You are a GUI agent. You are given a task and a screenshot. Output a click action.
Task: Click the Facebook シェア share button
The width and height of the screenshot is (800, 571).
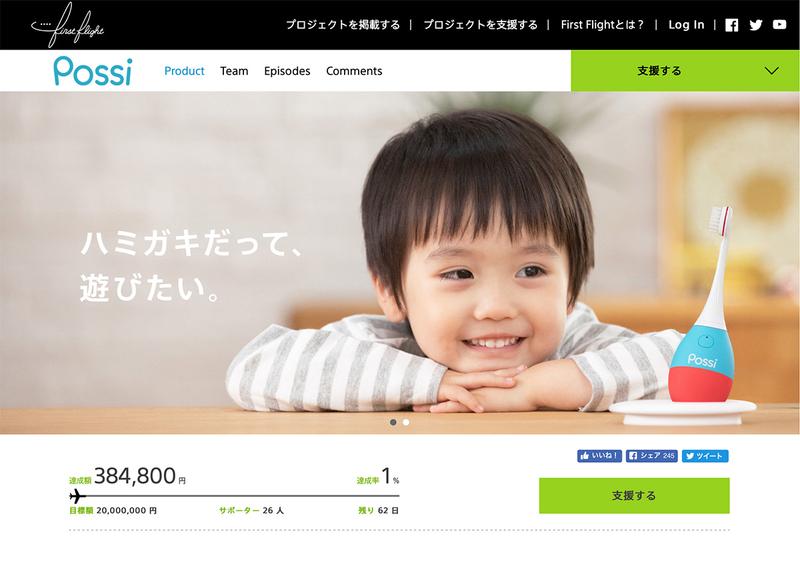[652, 456]
